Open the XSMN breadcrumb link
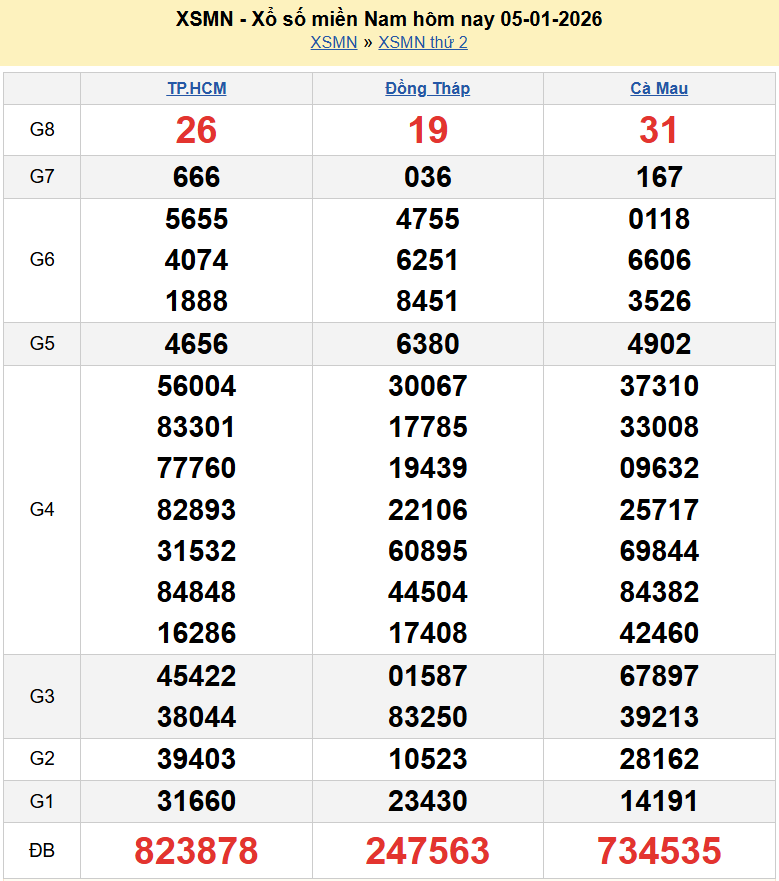The height and width of the screenshot is (881, 779). click(333, 43)
